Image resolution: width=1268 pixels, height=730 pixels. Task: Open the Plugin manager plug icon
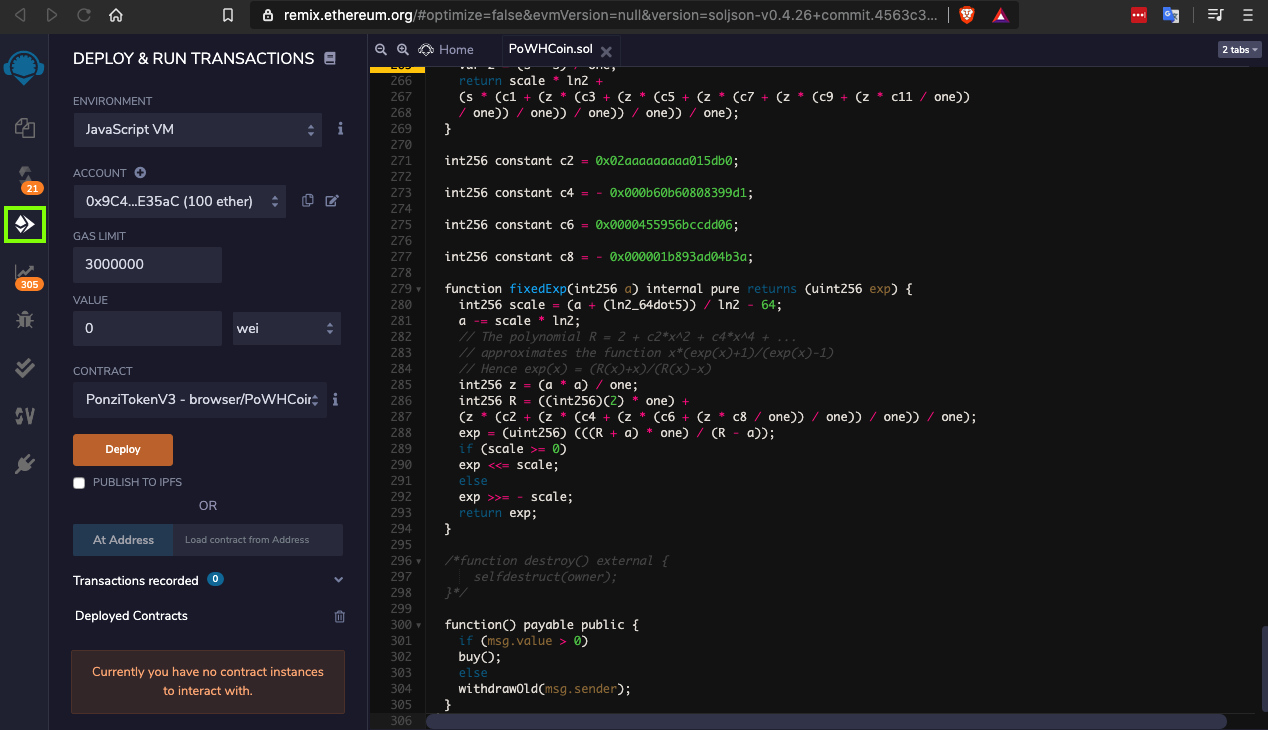pyautogui.click(x=25, y=464)
